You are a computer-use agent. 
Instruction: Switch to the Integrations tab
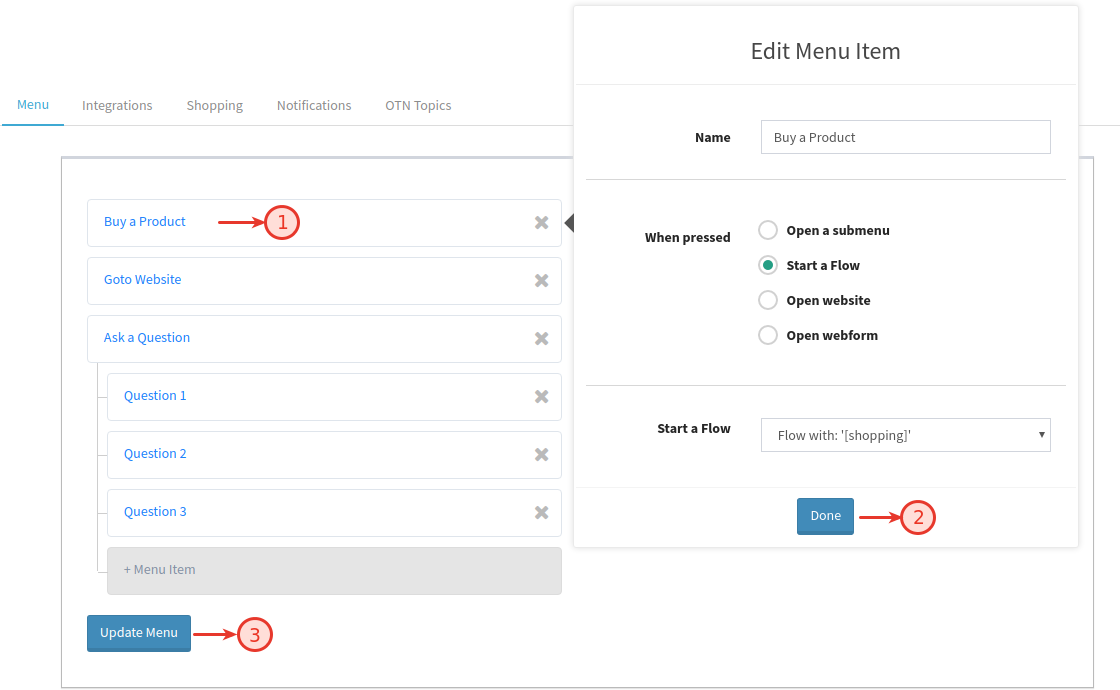[x=117, y=105]
